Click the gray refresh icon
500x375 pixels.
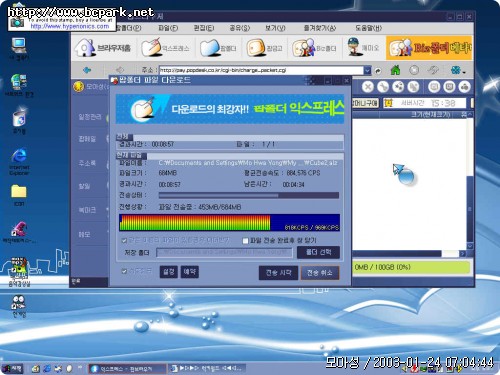tap(433, 70)
